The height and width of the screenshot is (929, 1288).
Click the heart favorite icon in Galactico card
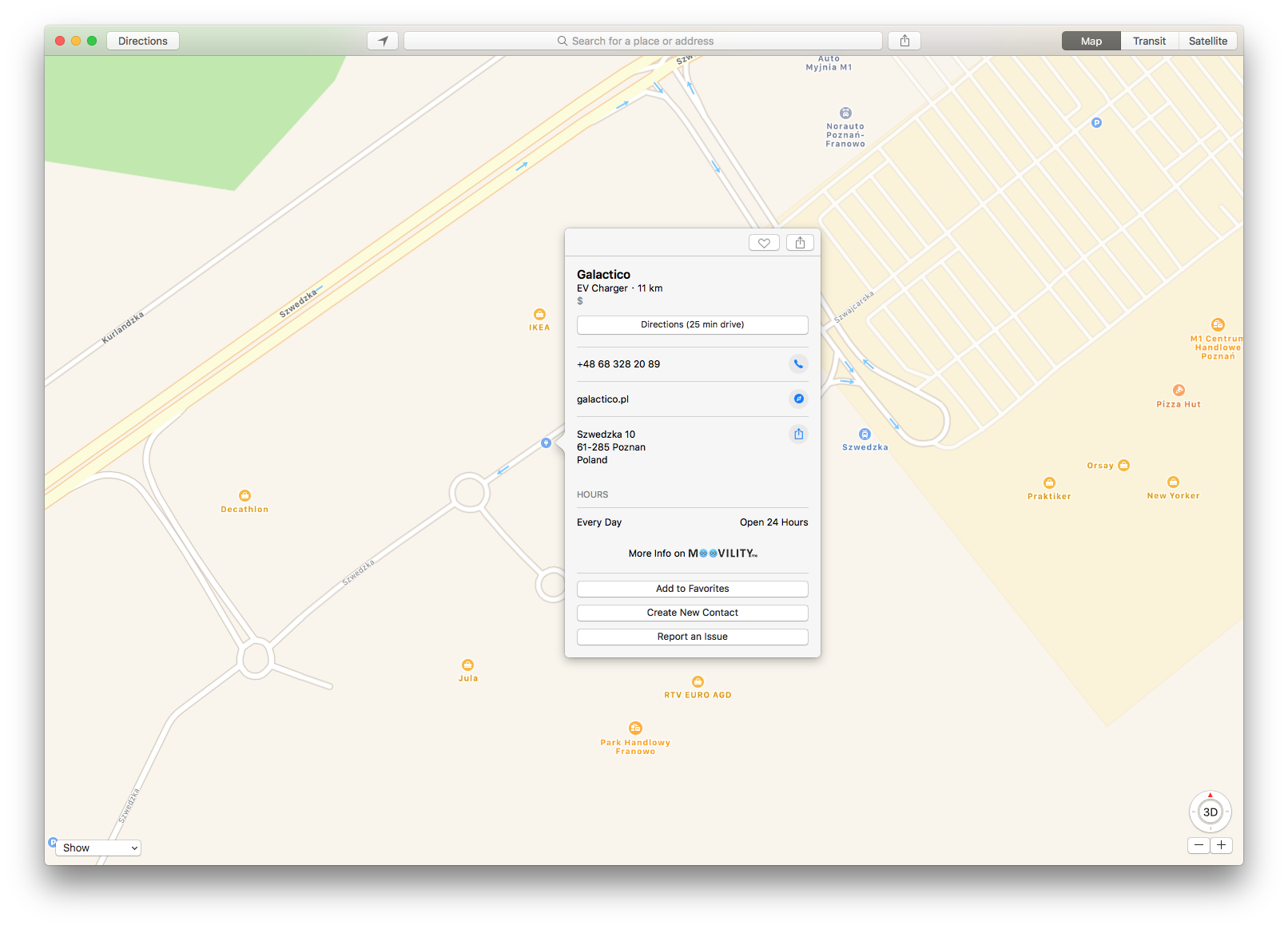tap(764, 243)
